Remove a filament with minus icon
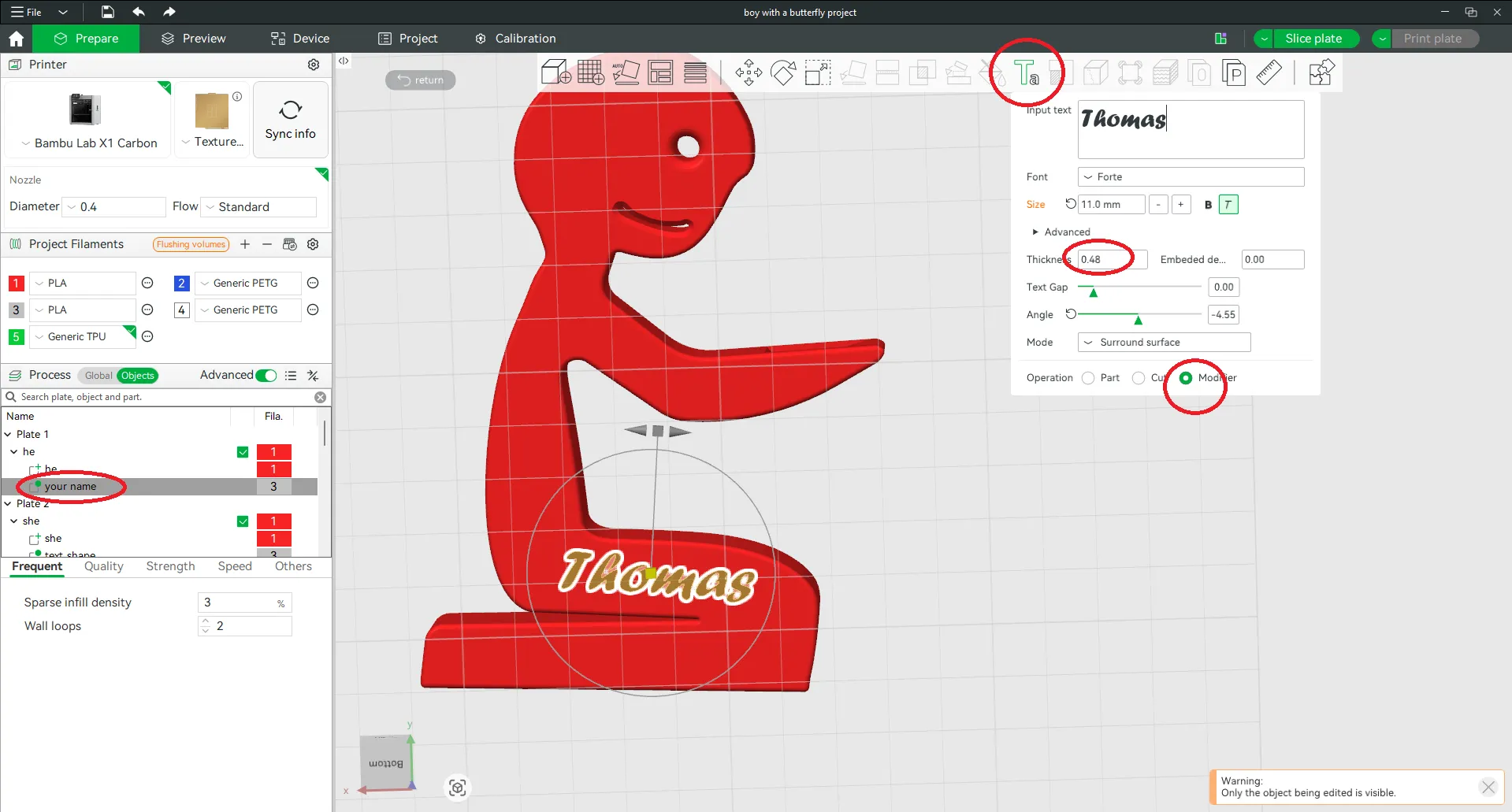1512x812 pixels. (x=267, y=244)
